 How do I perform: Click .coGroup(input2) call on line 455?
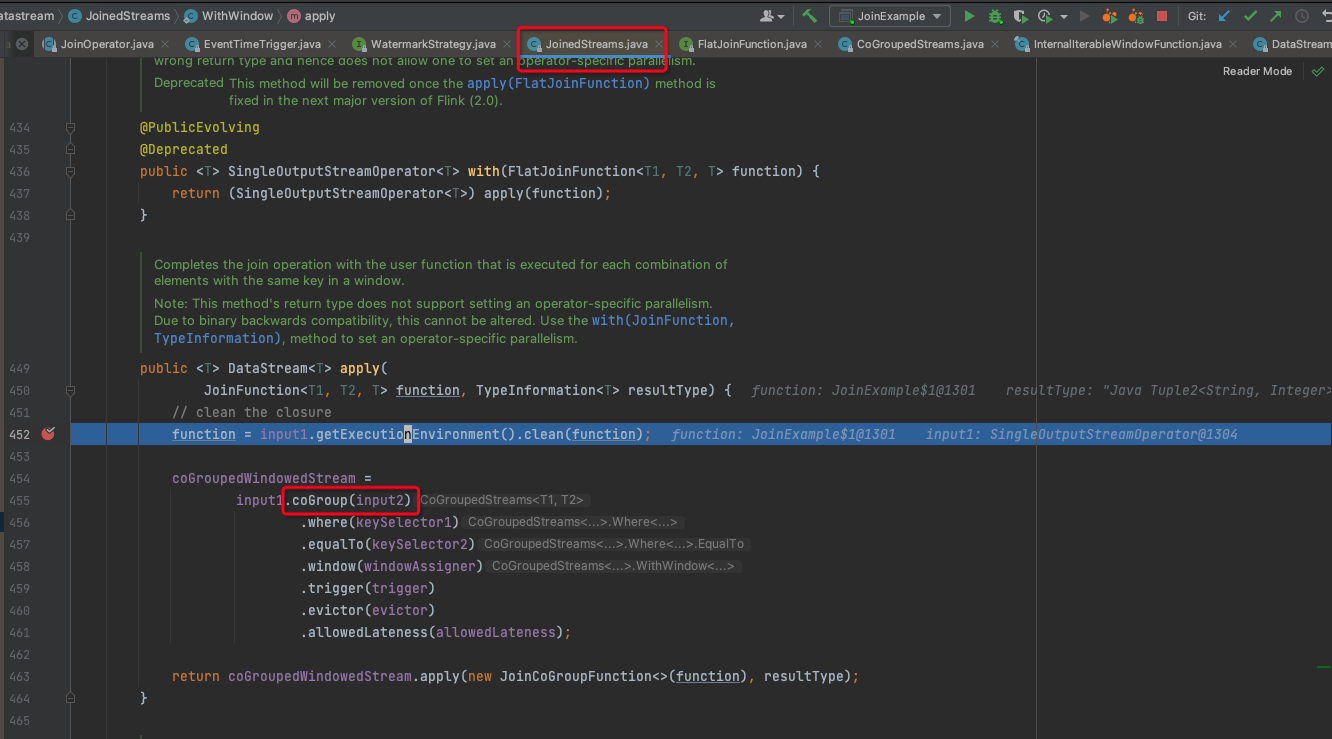(349, 500)
